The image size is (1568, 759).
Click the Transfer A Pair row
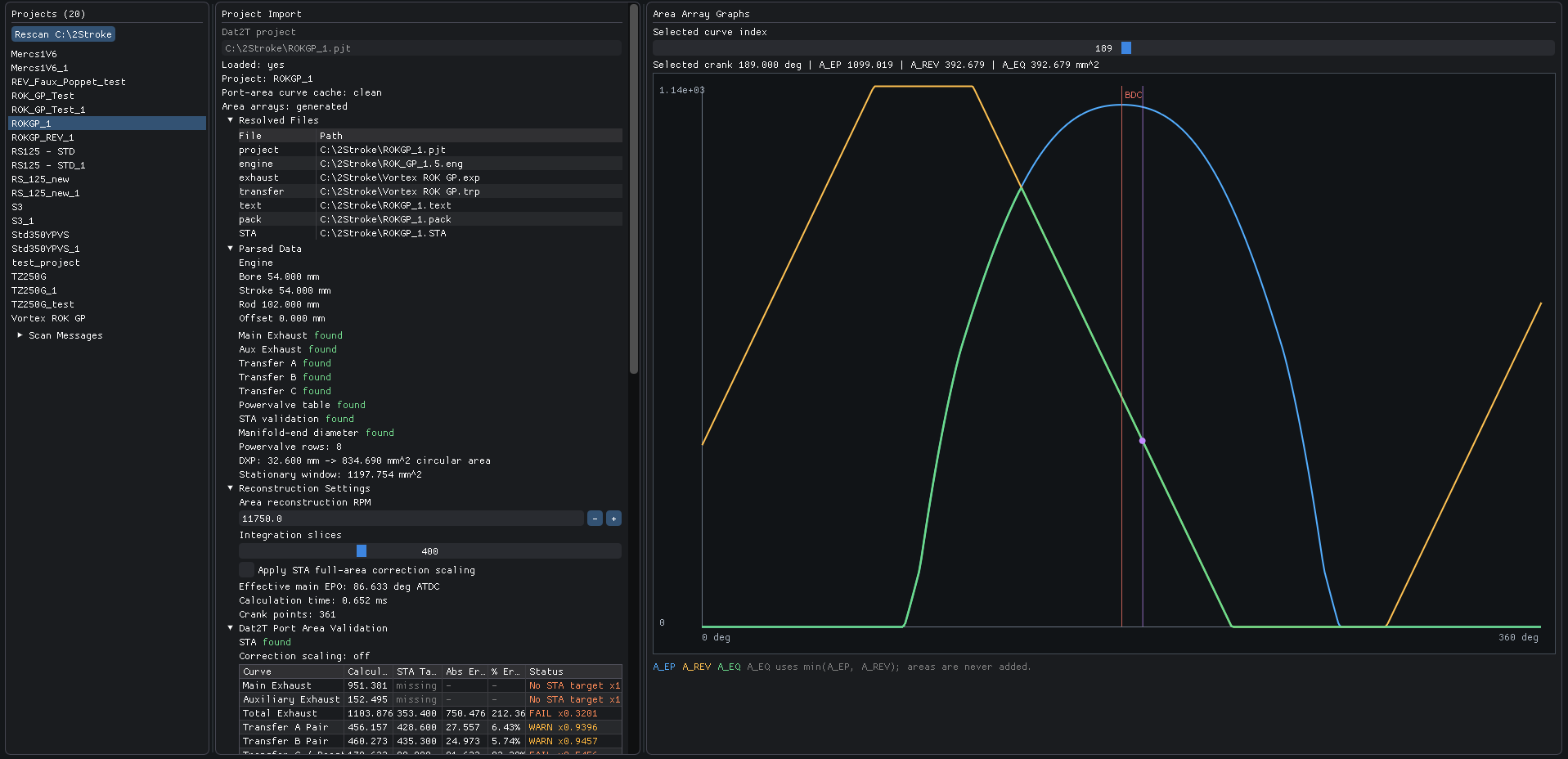pyautogui.click(x=430, y=727)
